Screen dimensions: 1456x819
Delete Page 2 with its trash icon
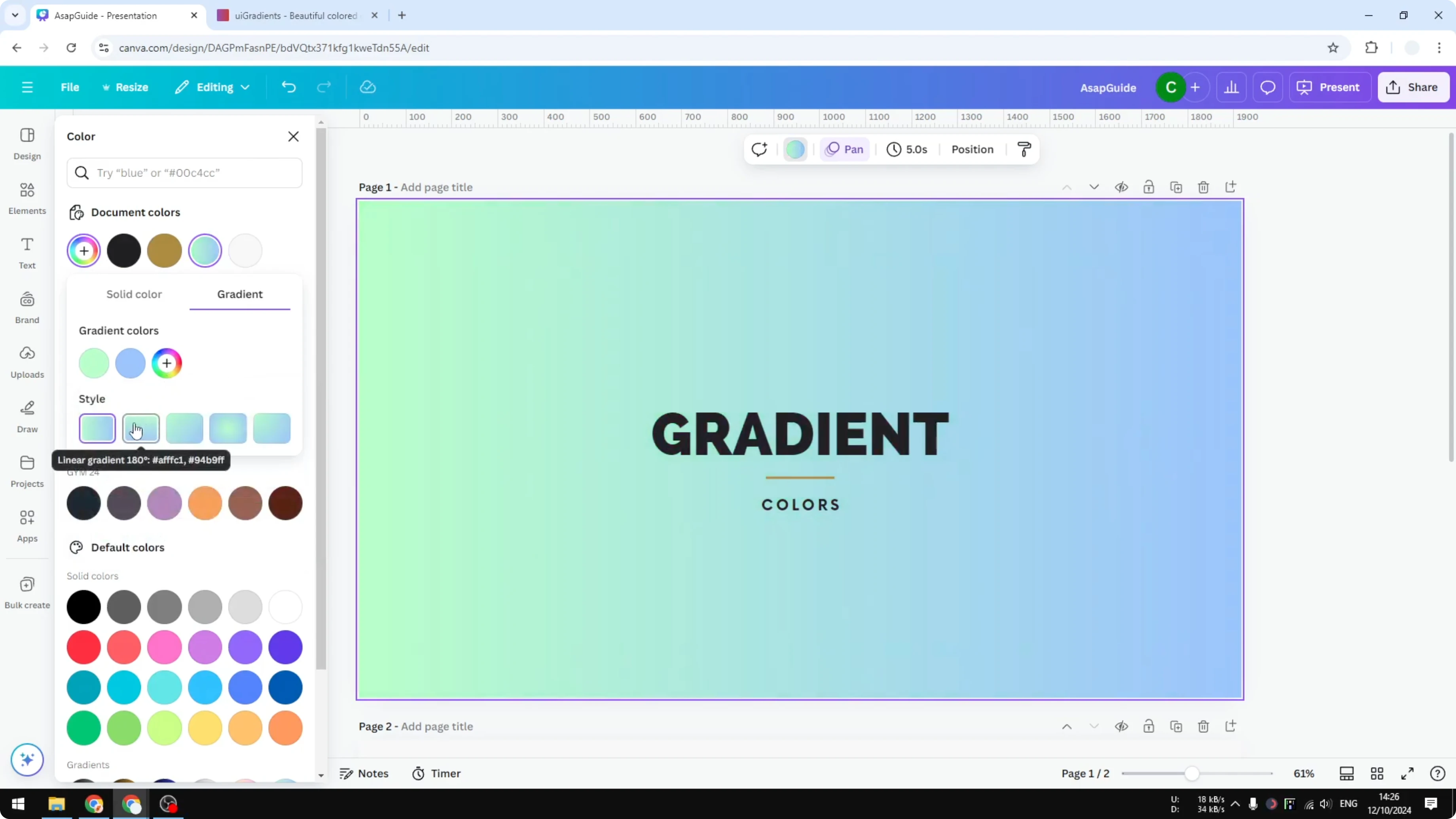pos(1203,726)
